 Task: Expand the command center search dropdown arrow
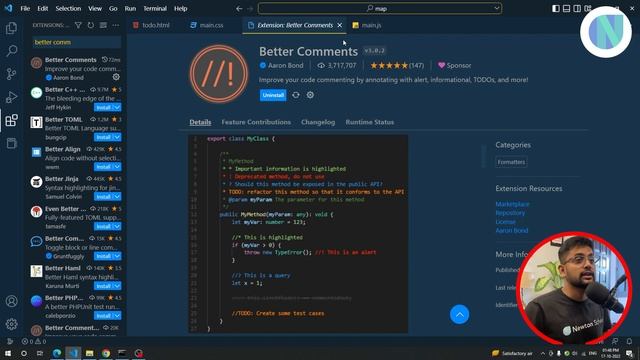point(496,8)
